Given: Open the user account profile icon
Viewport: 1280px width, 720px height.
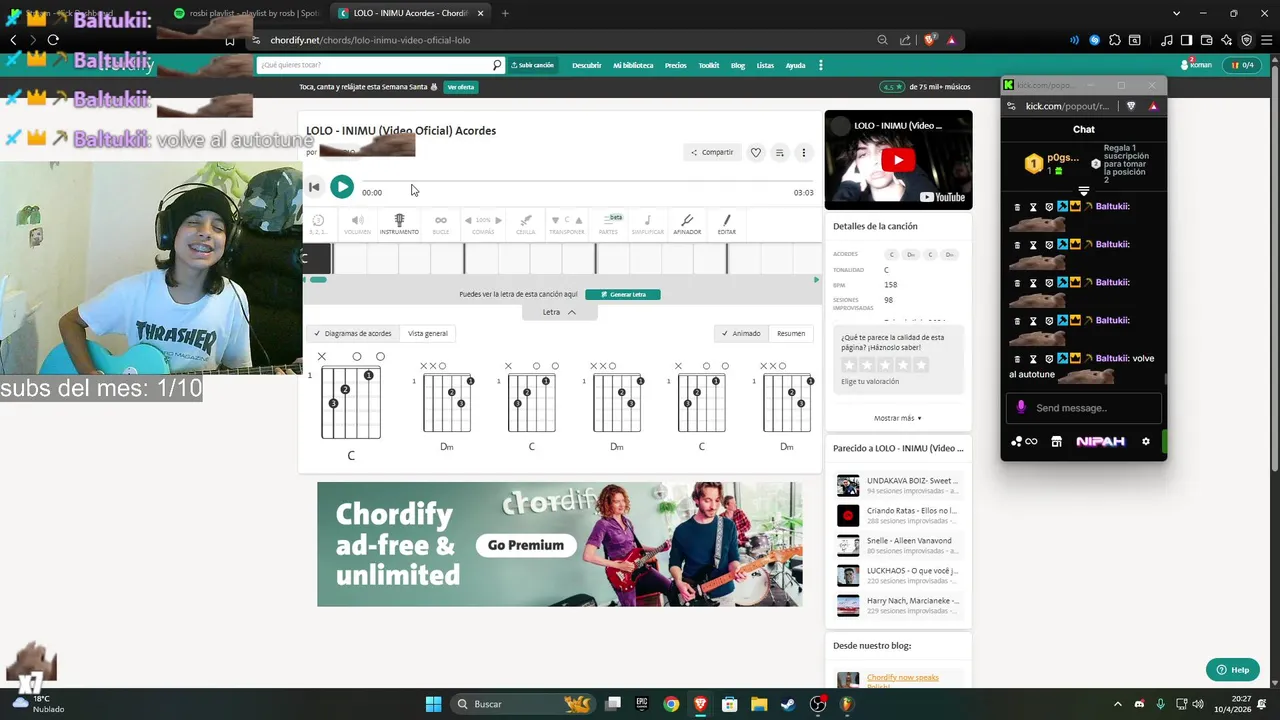Looking at the screenshot, I should point(1197,64).
